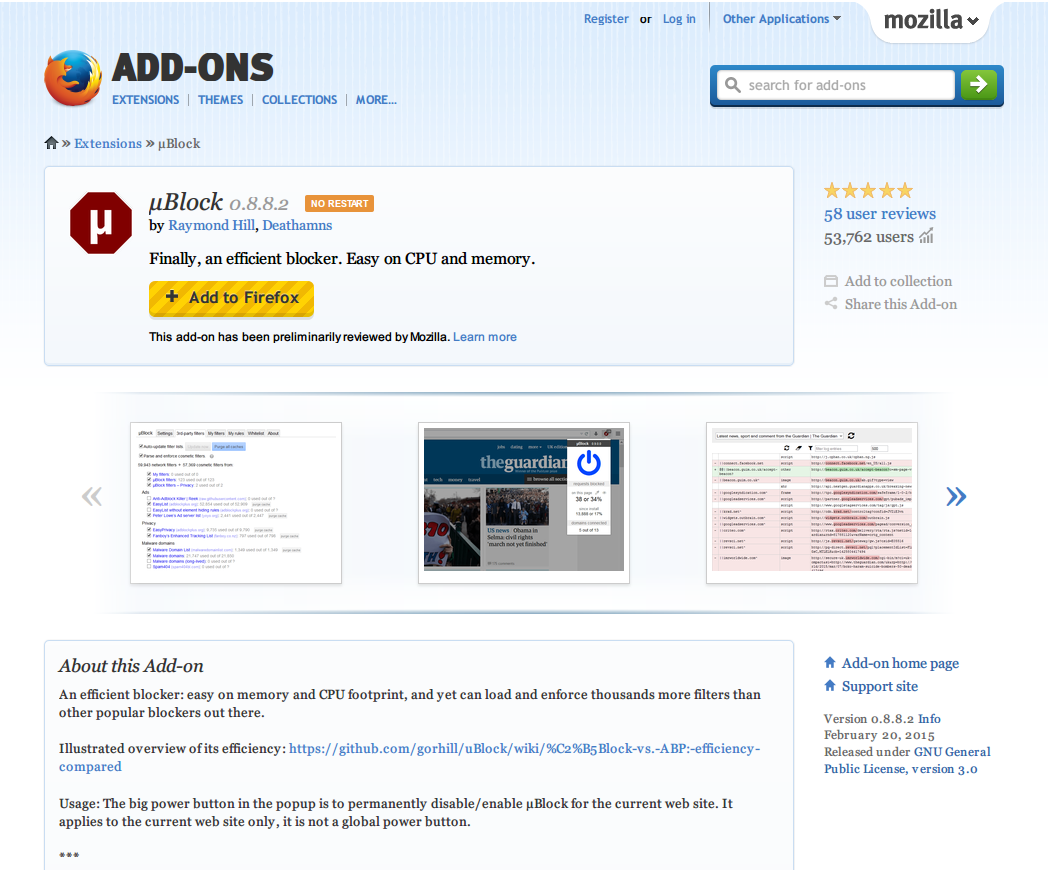Viewport: 1048px width, 870px height.
Task: Open the THEMES section
Action: point(220,99)
